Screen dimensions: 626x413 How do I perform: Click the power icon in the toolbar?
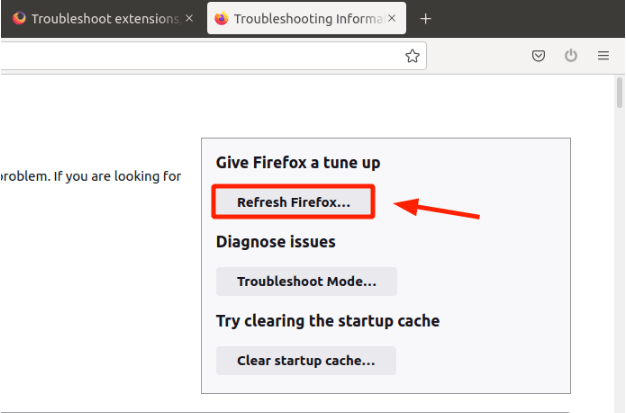point(571,56)
